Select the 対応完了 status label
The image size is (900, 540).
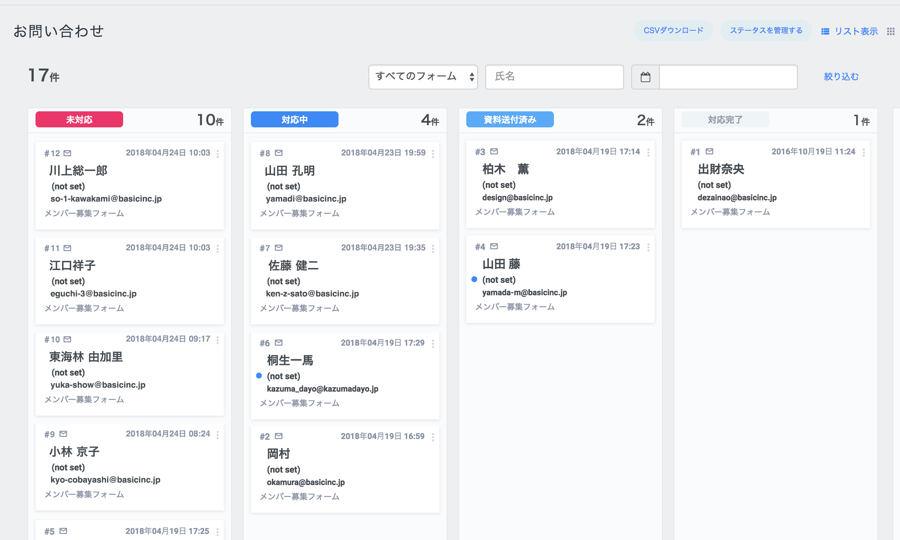tap(725, 120)
